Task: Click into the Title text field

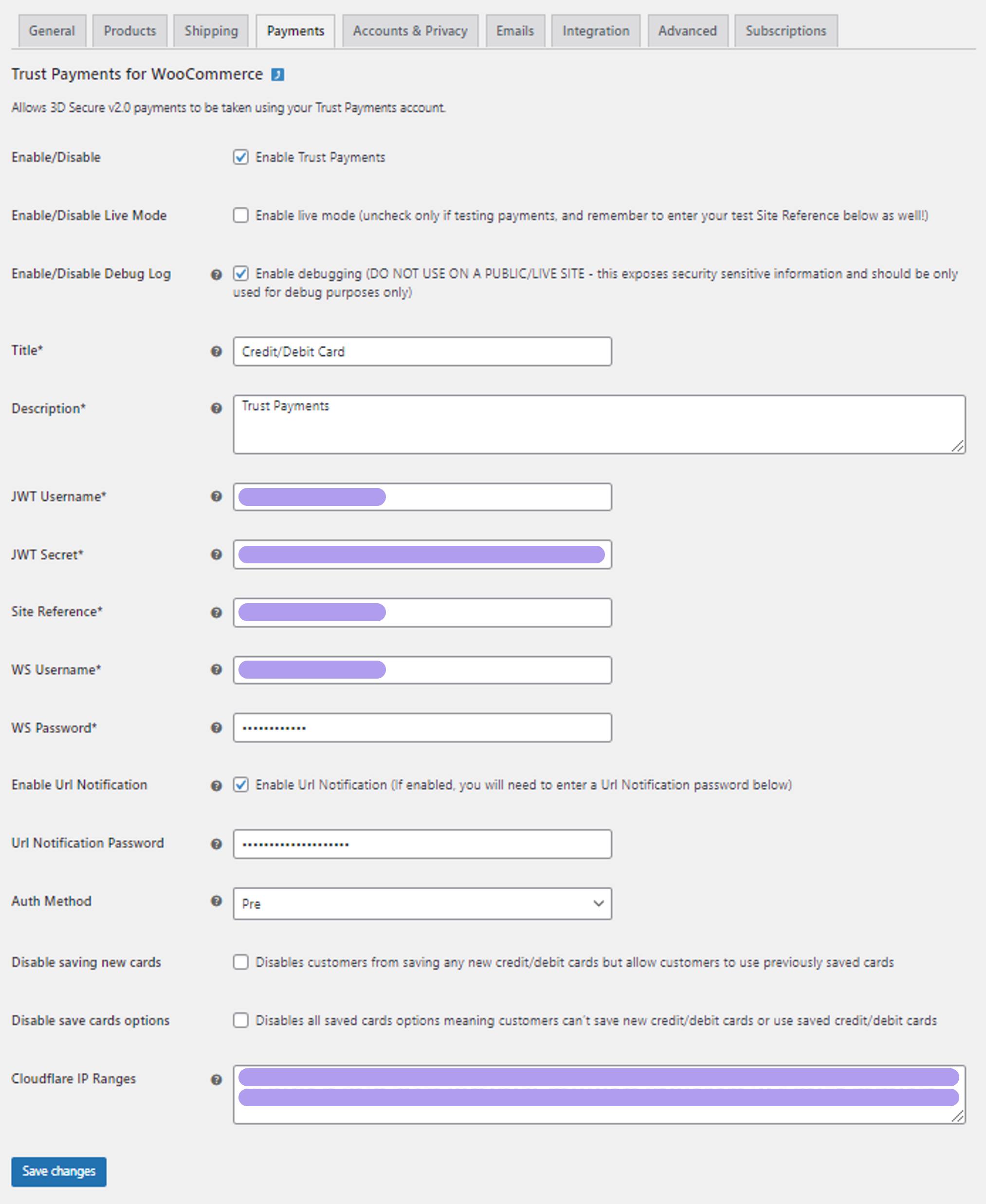Action: click(x=422, y=352)
